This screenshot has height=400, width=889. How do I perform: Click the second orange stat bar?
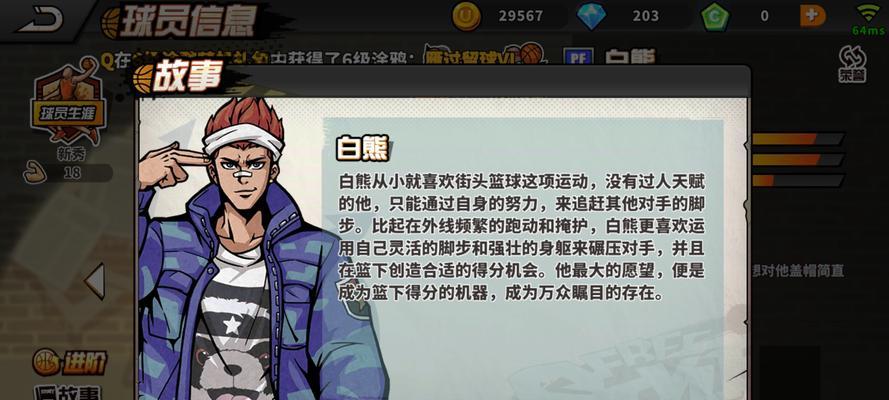click(x=797, y=160)
